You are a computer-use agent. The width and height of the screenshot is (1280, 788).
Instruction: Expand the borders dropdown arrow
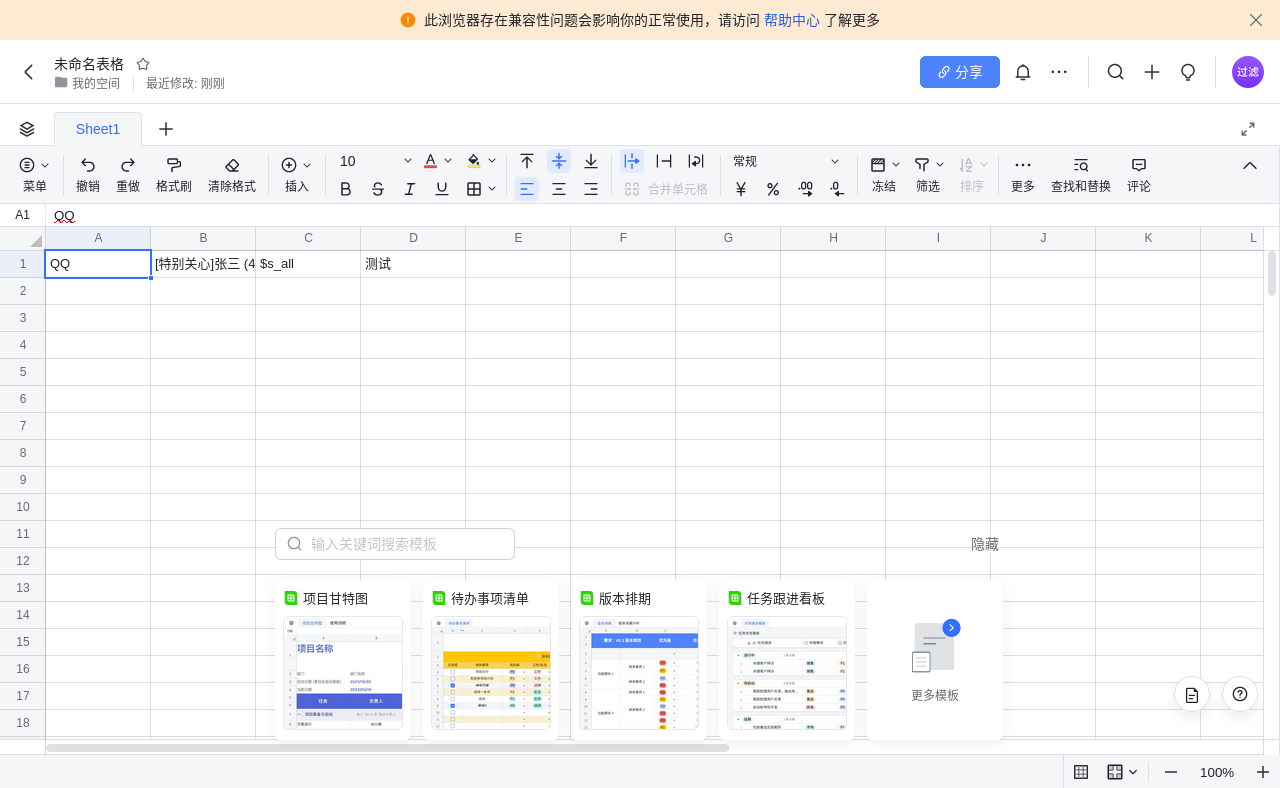492,189
